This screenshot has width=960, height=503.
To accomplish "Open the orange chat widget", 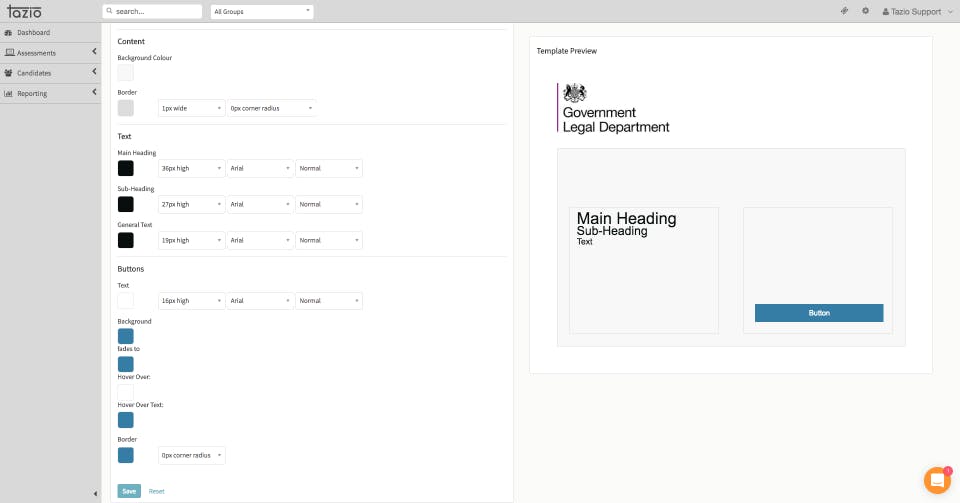I will (x=937, y=480).
